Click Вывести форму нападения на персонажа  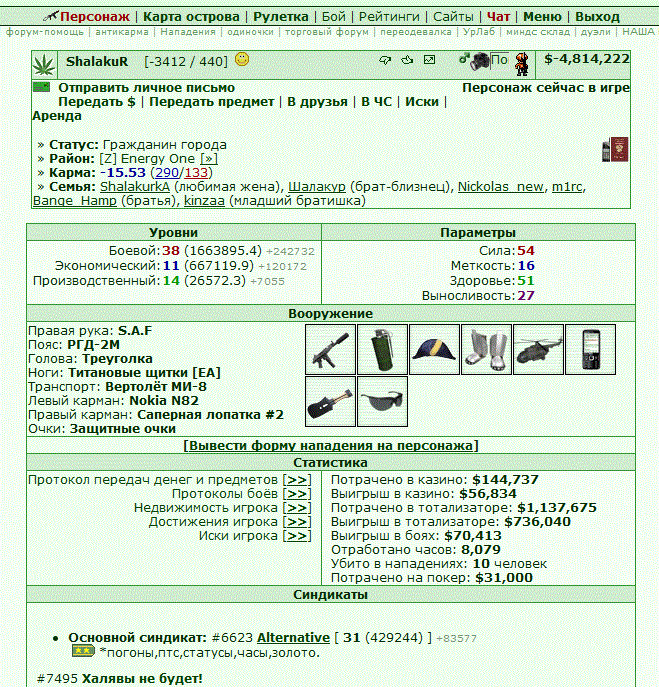330,446
